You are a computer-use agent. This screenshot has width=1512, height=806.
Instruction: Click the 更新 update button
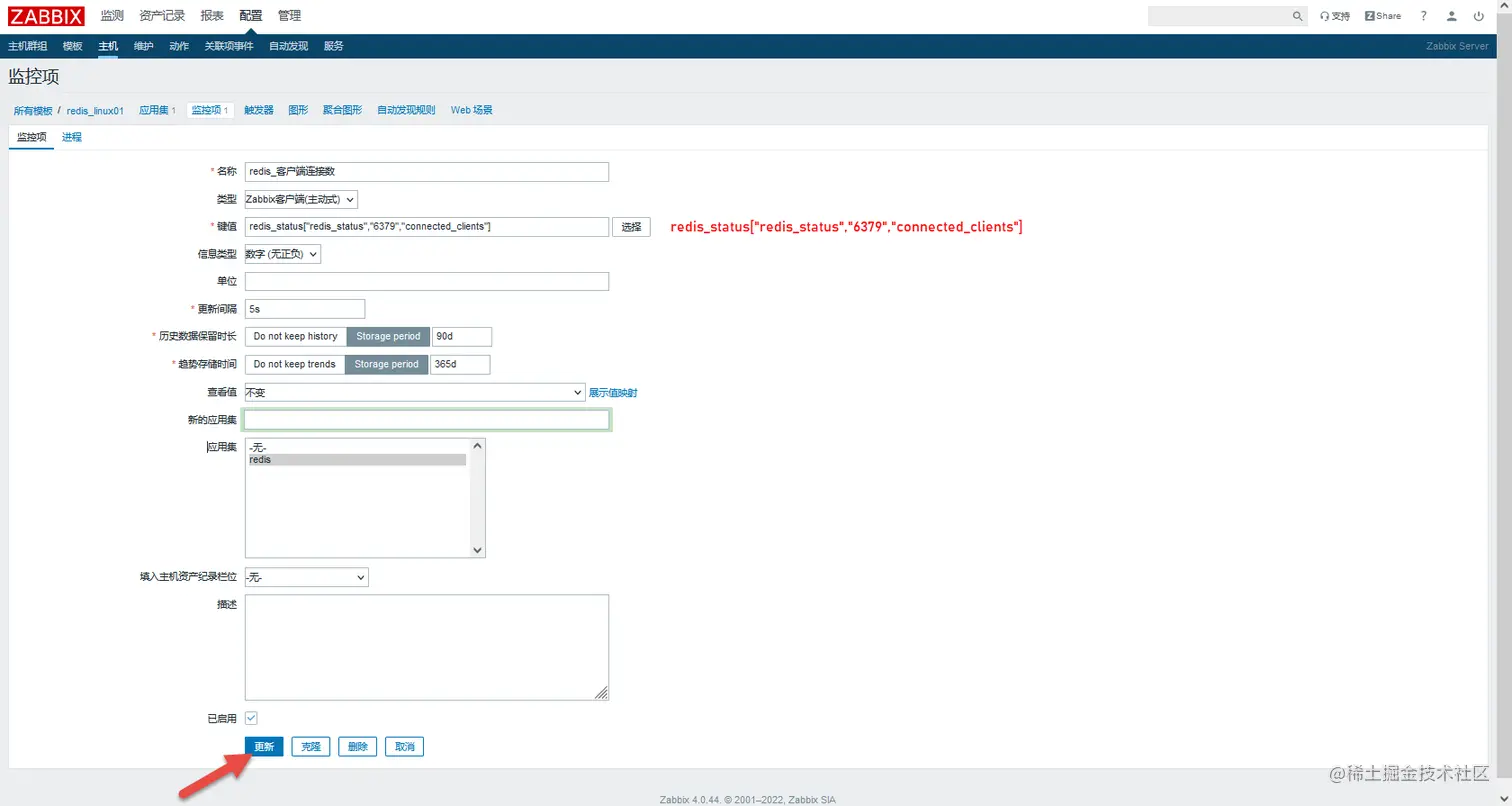coord(264,747)
